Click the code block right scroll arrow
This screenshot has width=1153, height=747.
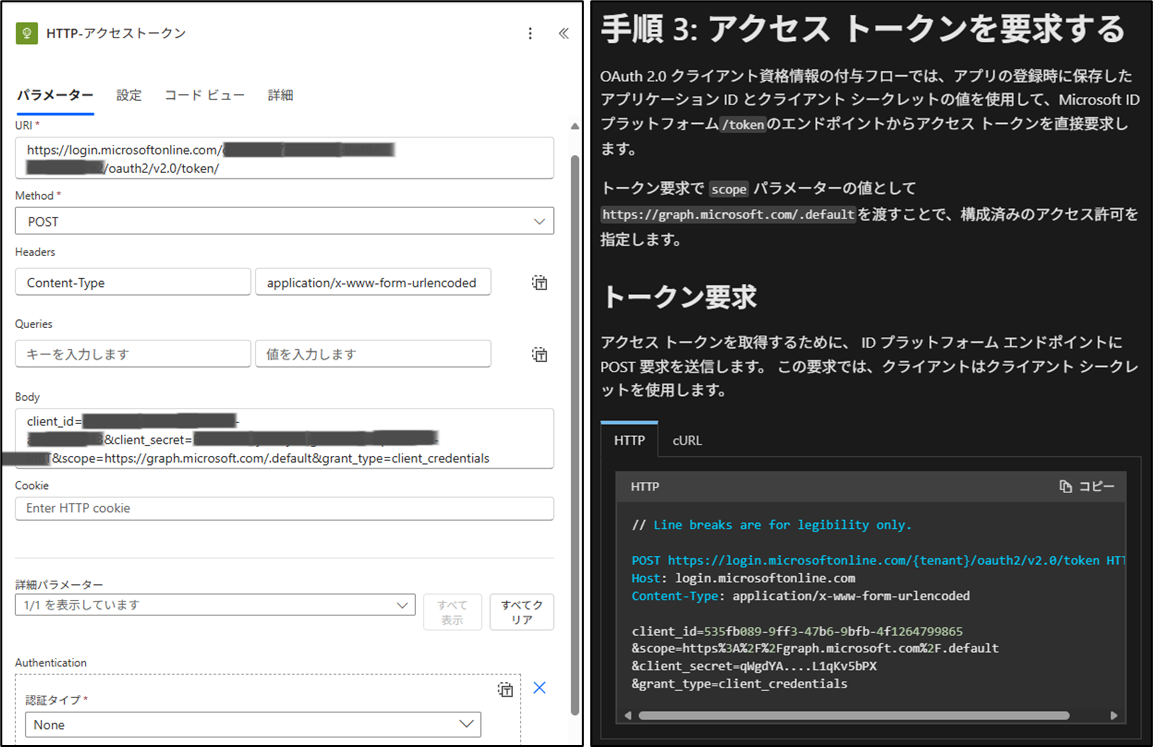tap(1114, 715)
